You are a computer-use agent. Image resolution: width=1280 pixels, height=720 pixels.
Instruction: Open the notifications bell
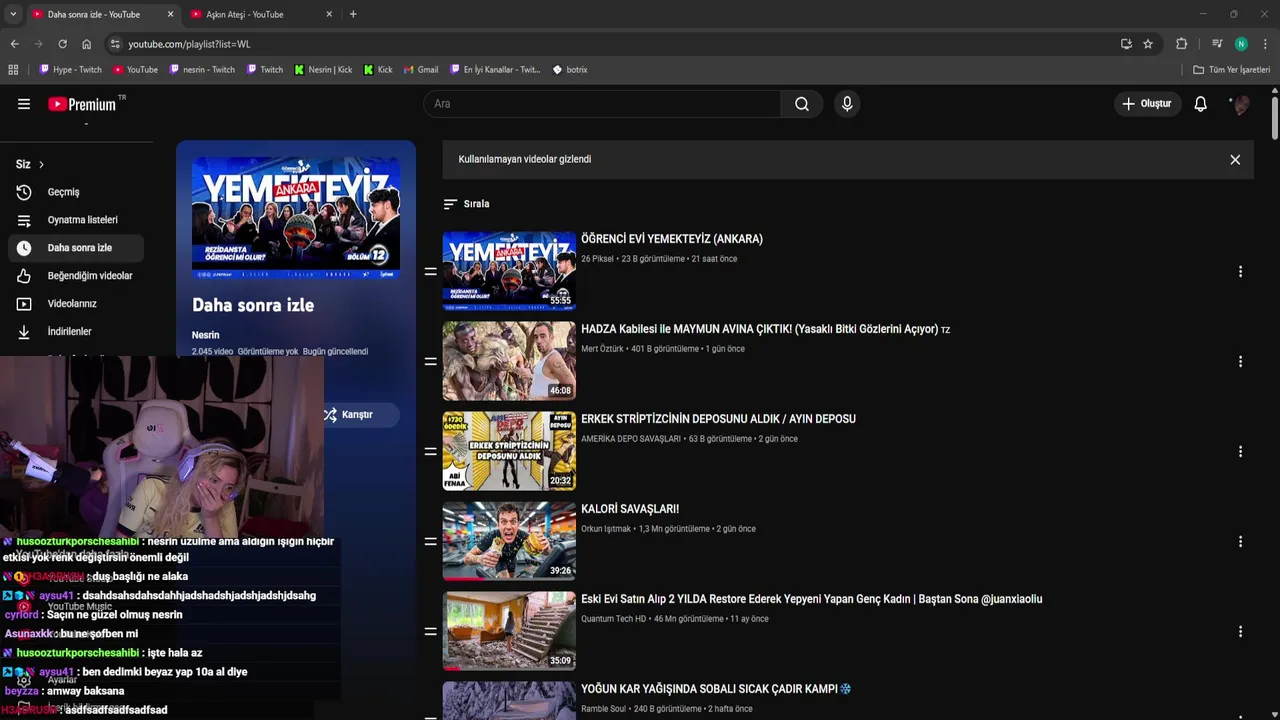click(1200, 104)
